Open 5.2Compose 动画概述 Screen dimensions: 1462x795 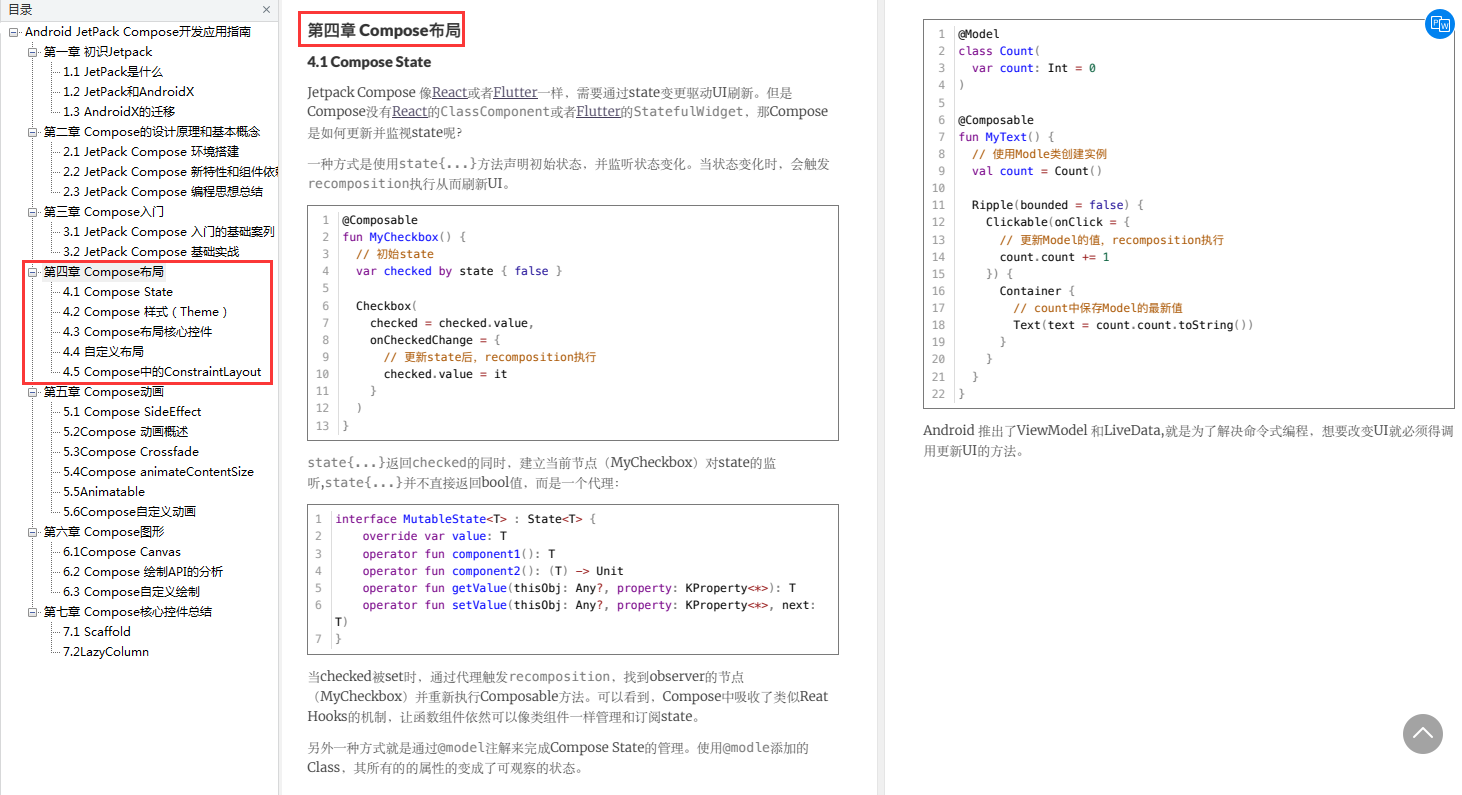pyautogui.click(x=125, y=432)
